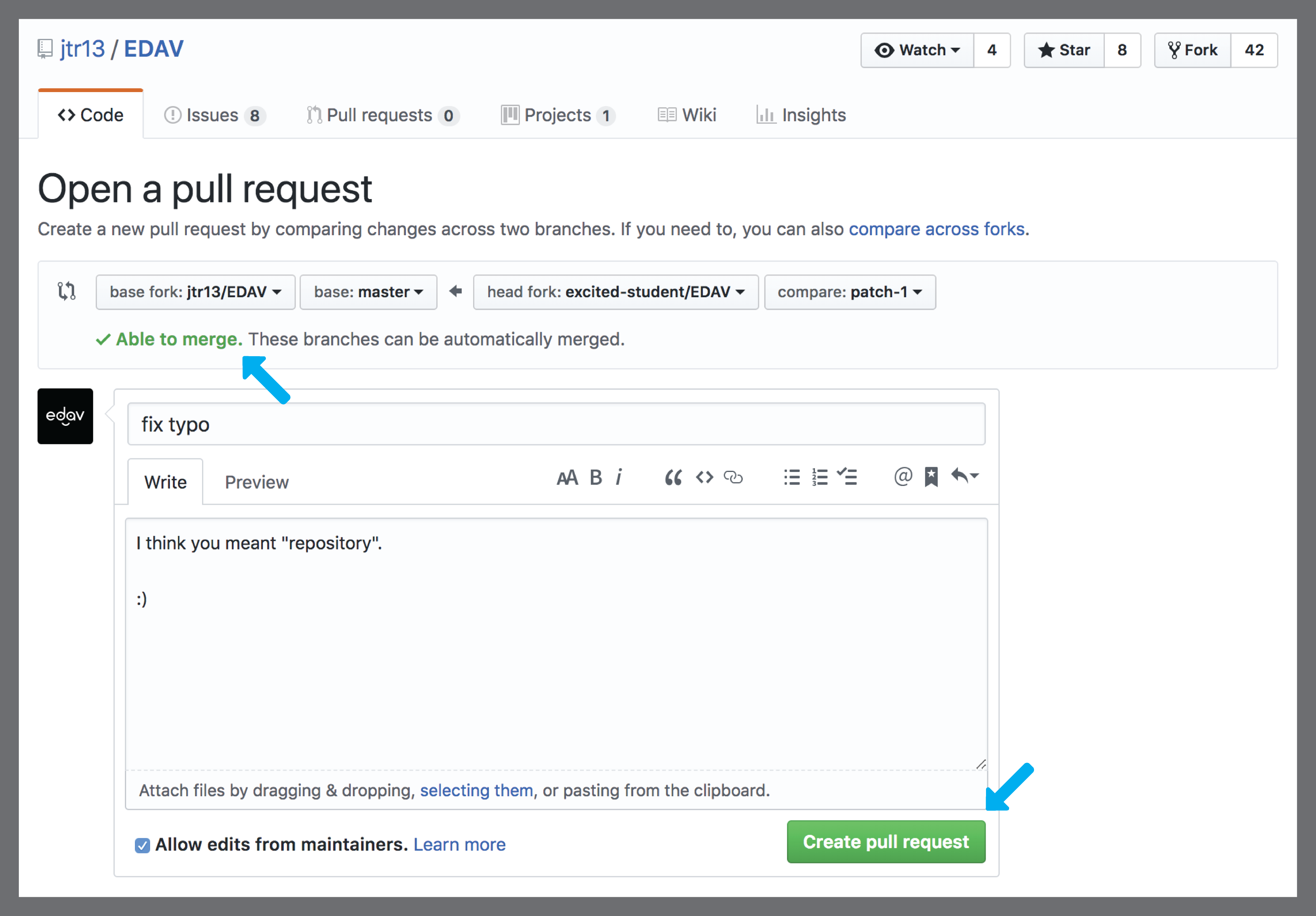The height and width of the screenshot is (916, 1316).
Task: Click the header text size icon
Action: 567,477
